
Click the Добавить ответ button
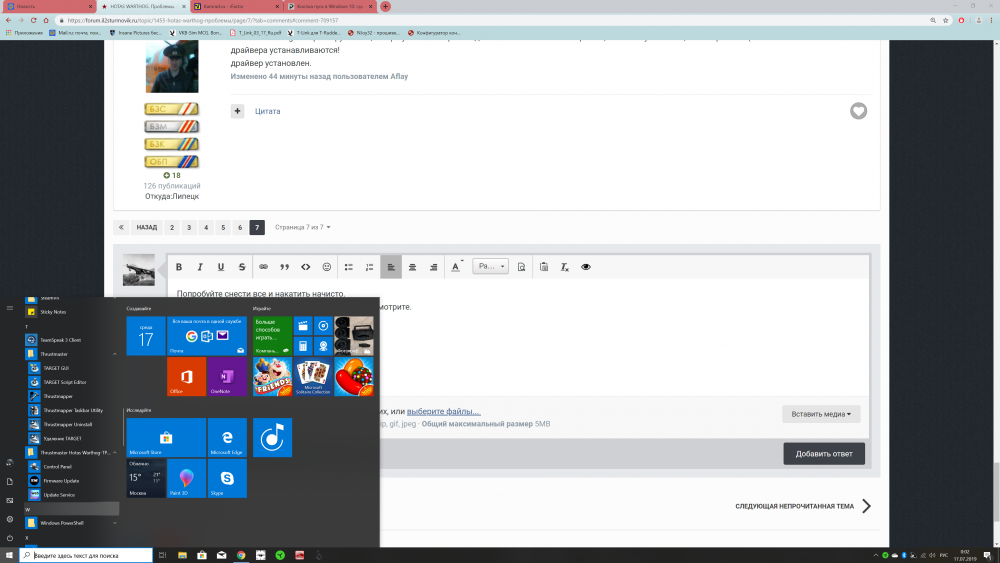(x=824, y=454)
